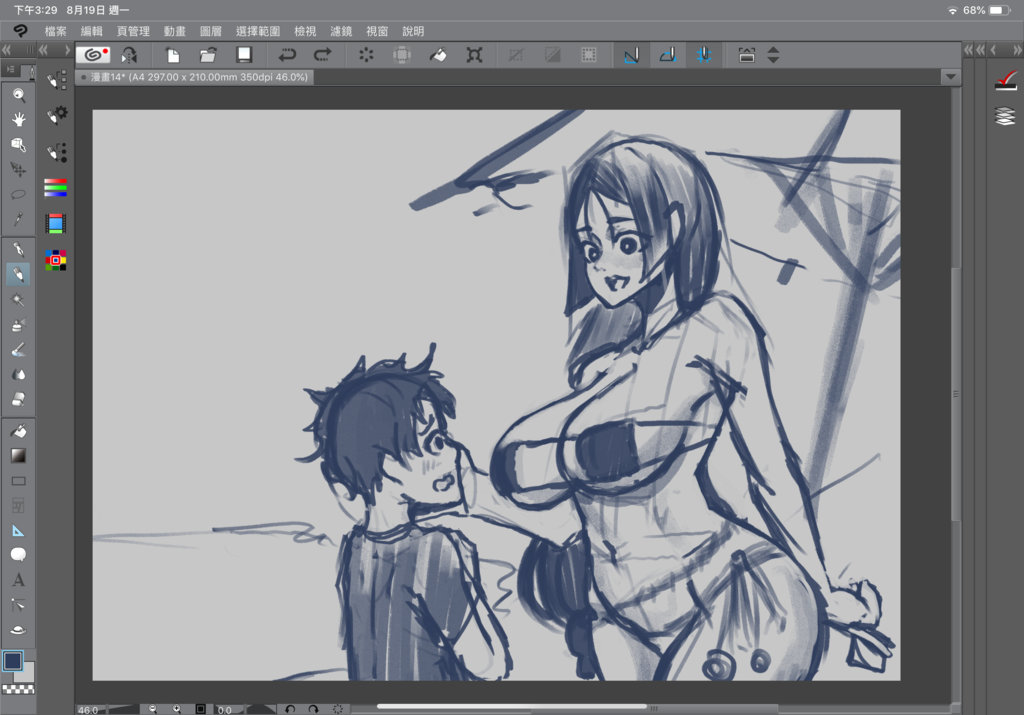This screenshot has height=715, width=1024.
Task: Toggle Snap to Special Ruler
Action: 667,56
